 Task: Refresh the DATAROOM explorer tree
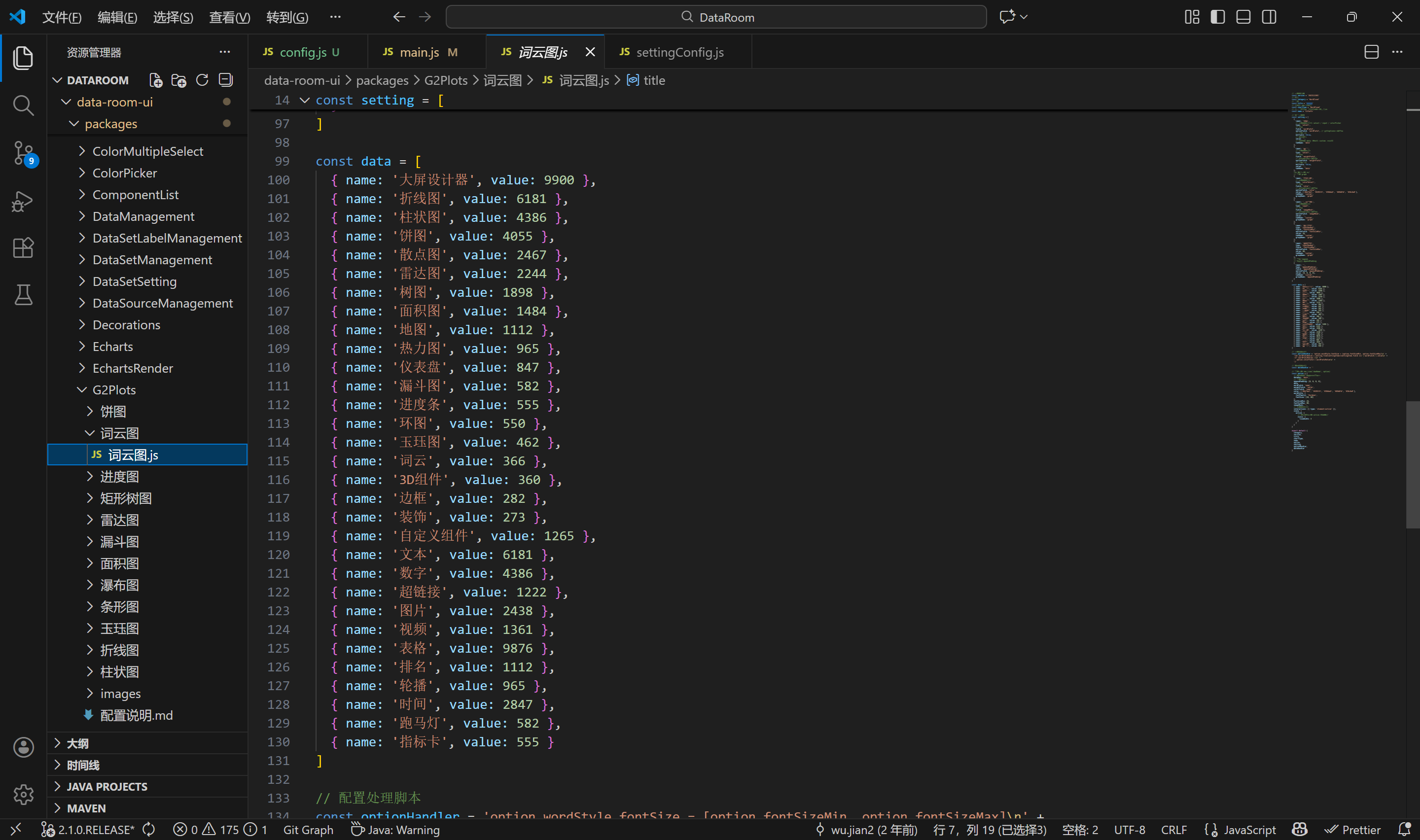(202, 80)
